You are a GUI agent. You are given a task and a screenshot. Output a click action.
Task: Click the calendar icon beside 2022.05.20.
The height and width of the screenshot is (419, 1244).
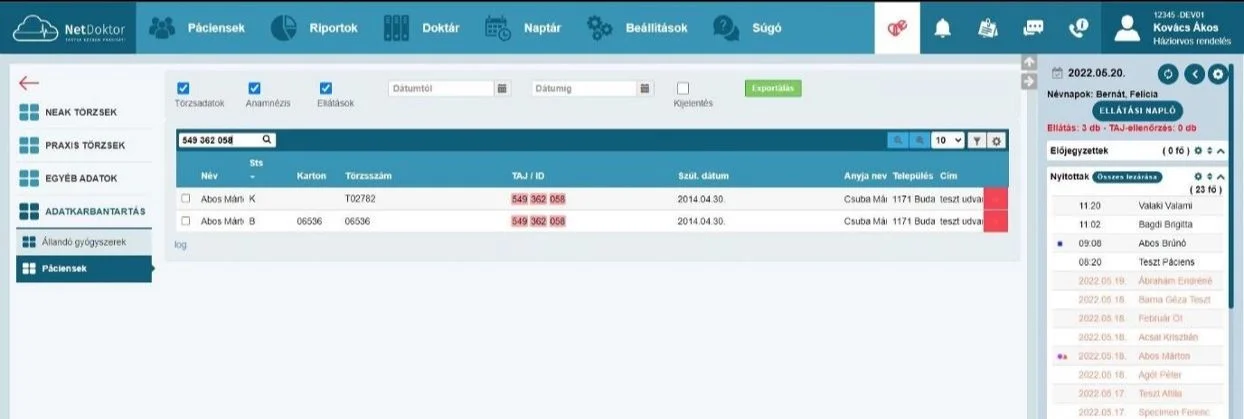(x=1056, y=73)
